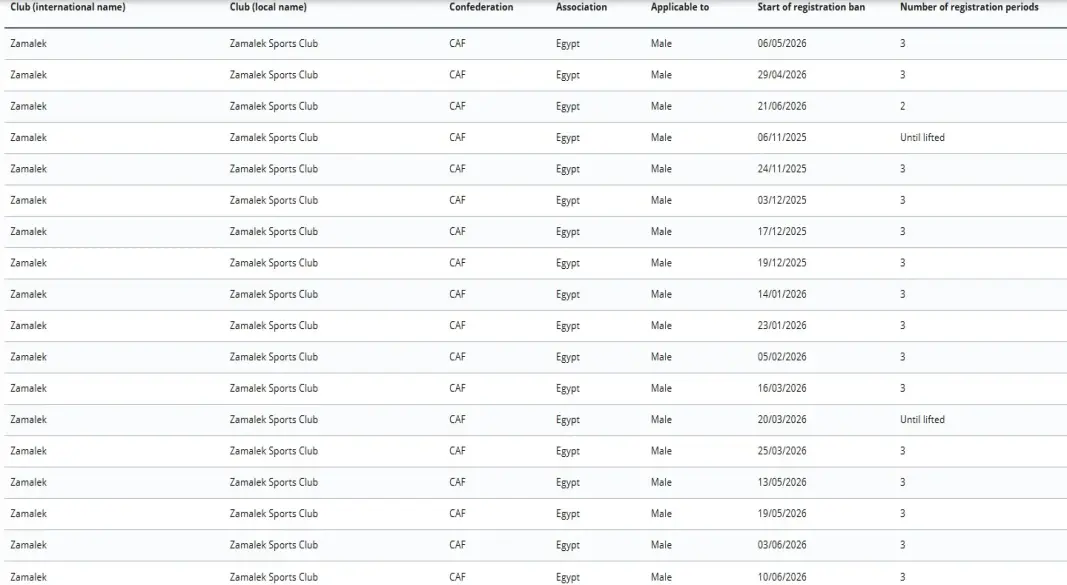Click the 'Applicable to' column header
This screenshot has height=585, width=1067.
(x=680, y=7)
